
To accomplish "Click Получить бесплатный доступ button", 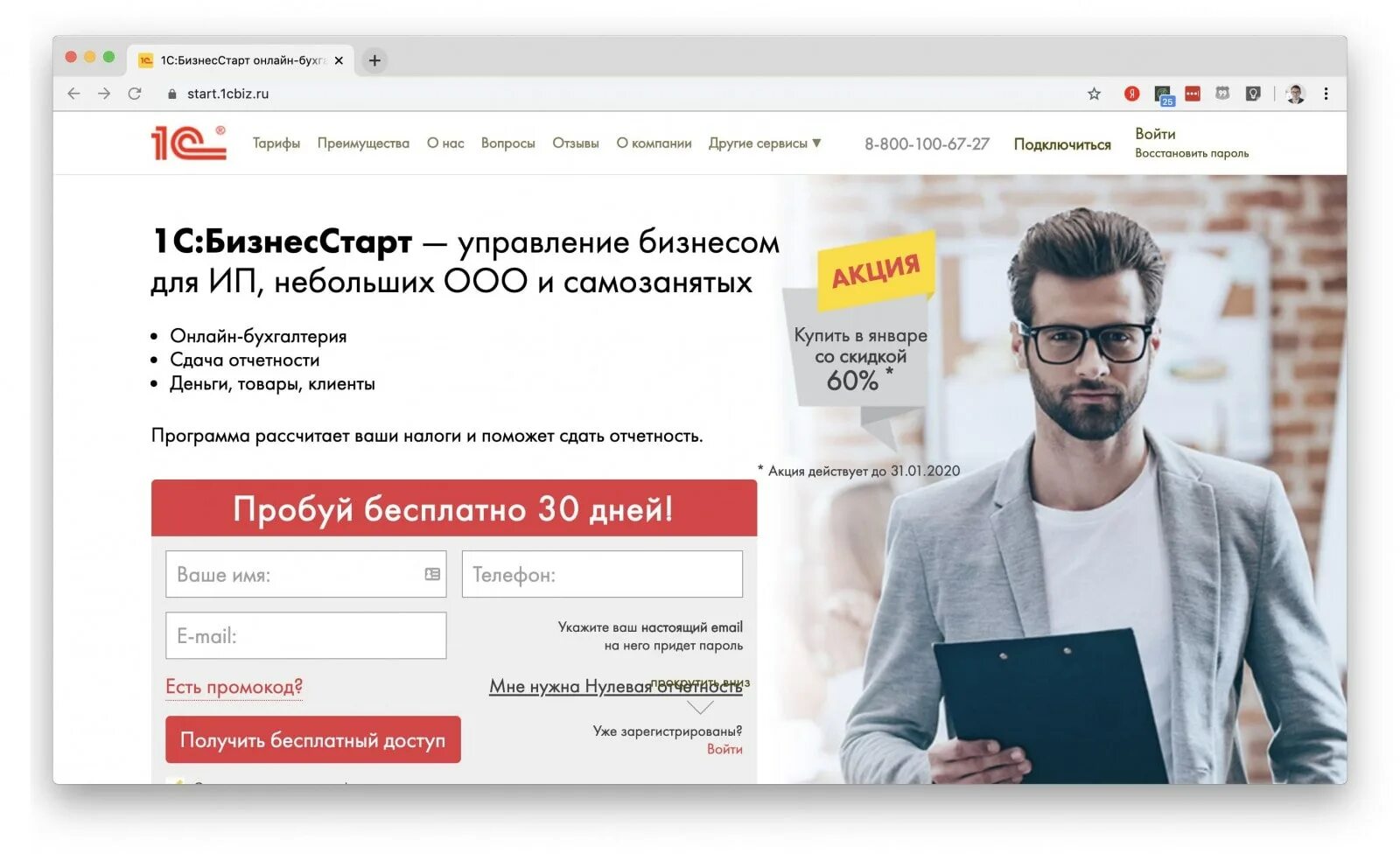I will pos(312,739).
